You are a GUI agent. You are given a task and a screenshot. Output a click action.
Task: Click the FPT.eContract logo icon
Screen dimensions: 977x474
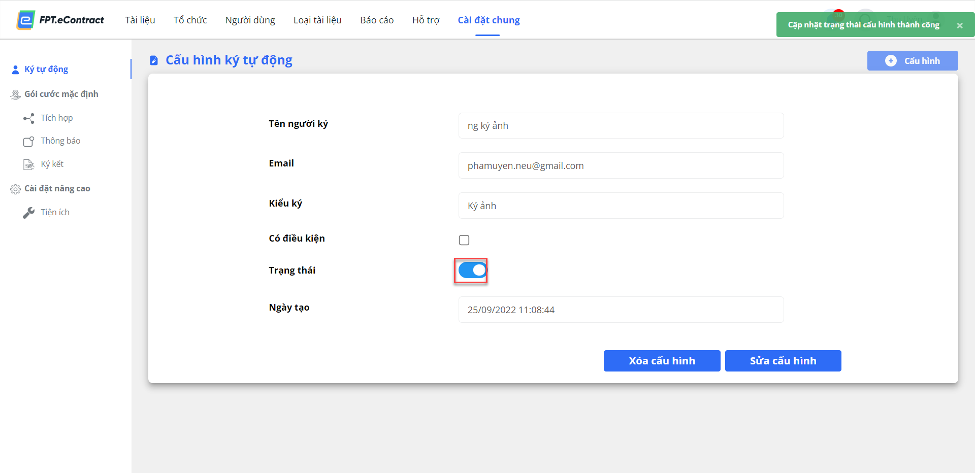(26, 20)
